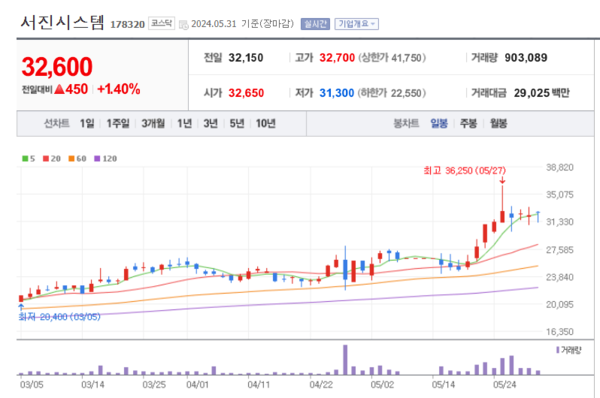Click the 전일 value 32,150

pos(246,58)
